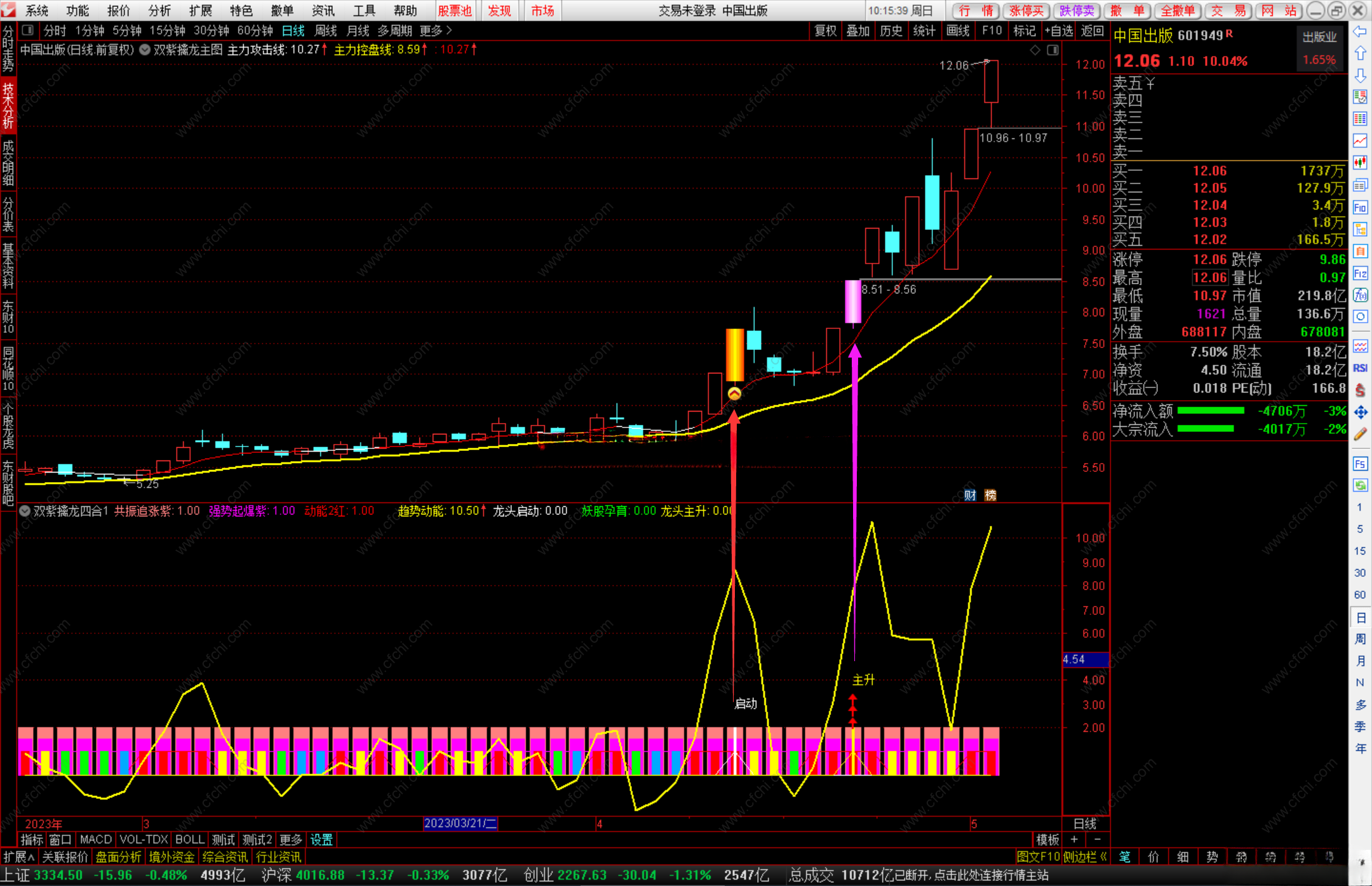The height and width of the screenshot is (886, 1372).
Task: Click the 2023/03/21 date marker on timeline
Action: pyautogui.click(x=460, y=823)
